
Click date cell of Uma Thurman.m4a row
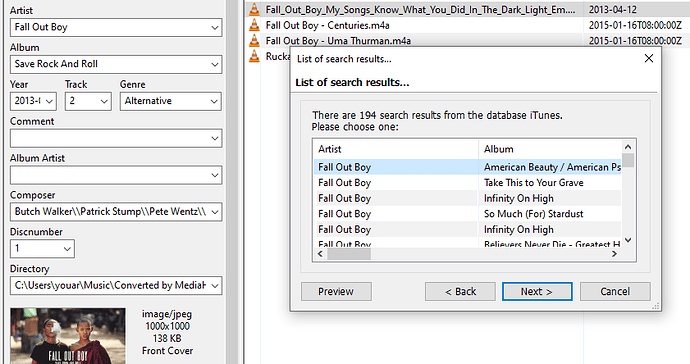point(635,41)
